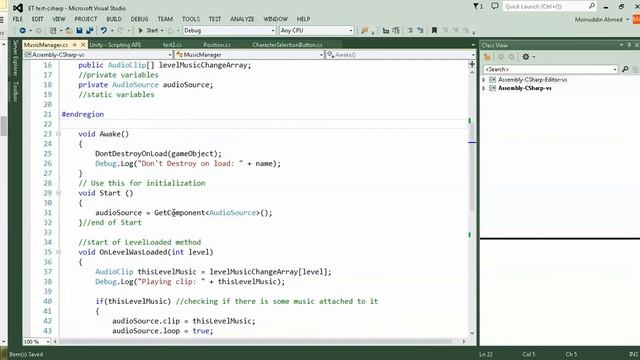Click the Start debugging button
The image size is (640, 360).
[148, 31]
